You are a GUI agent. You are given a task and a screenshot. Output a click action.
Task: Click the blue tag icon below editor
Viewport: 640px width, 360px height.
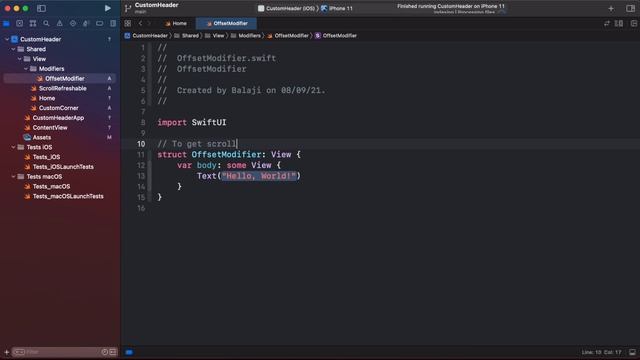pyautogui.click(x=129, y=352)
